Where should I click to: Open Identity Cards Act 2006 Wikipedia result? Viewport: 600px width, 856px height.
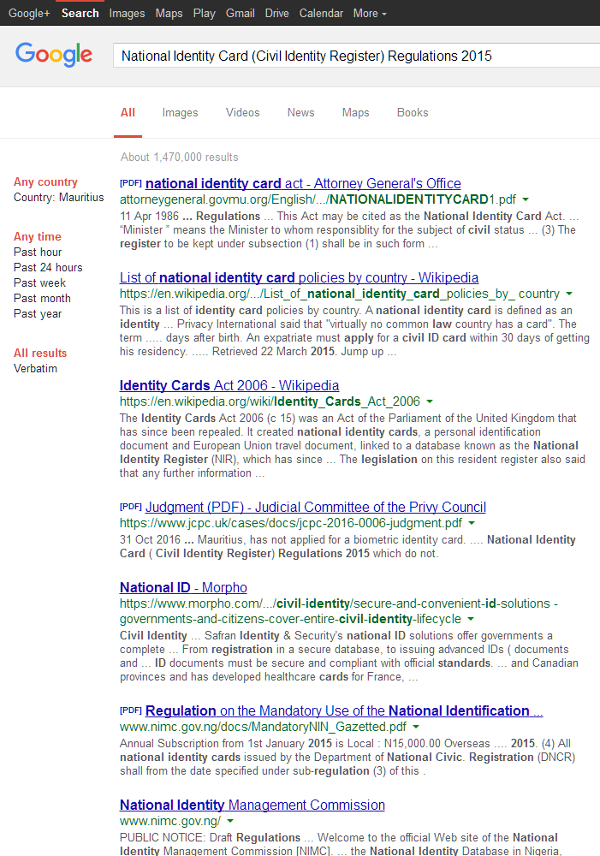(x=229, y=386)
